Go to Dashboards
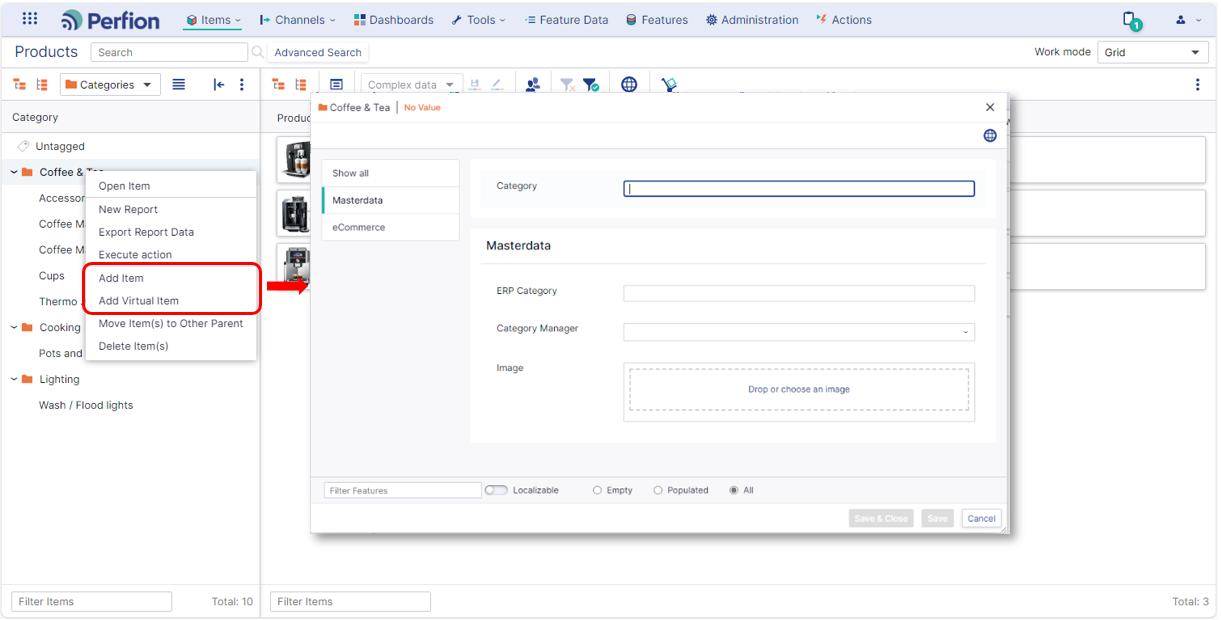1221x620 pixels. [x=393, y=20]
